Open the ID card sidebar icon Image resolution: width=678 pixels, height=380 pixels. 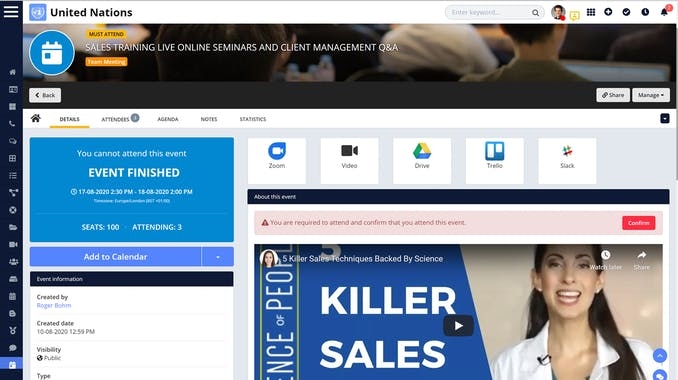click(13, 89)
